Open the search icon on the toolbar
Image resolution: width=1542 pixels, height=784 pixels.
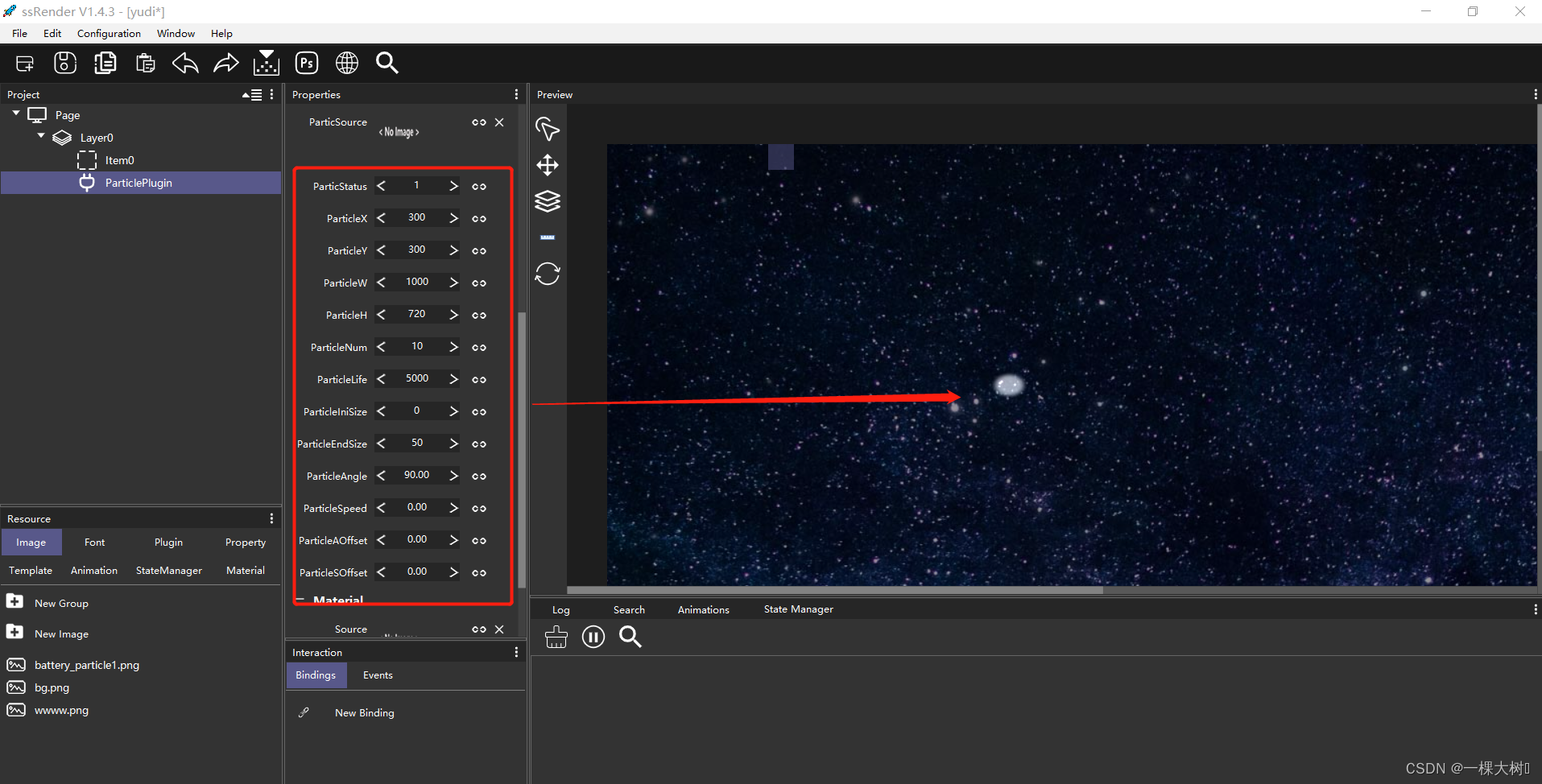387,63
